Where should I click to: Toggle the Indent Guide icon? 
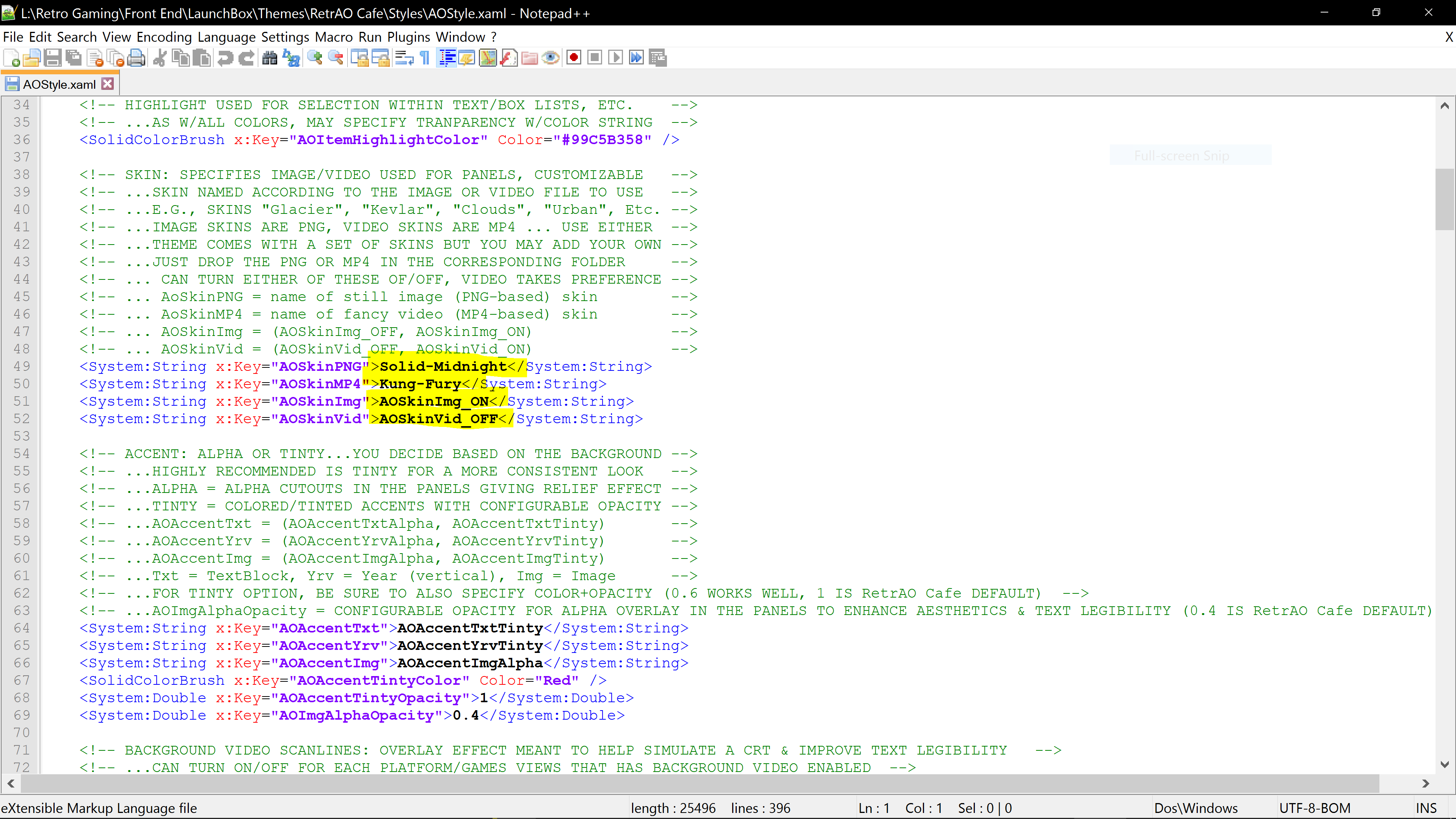pos(447,58)
